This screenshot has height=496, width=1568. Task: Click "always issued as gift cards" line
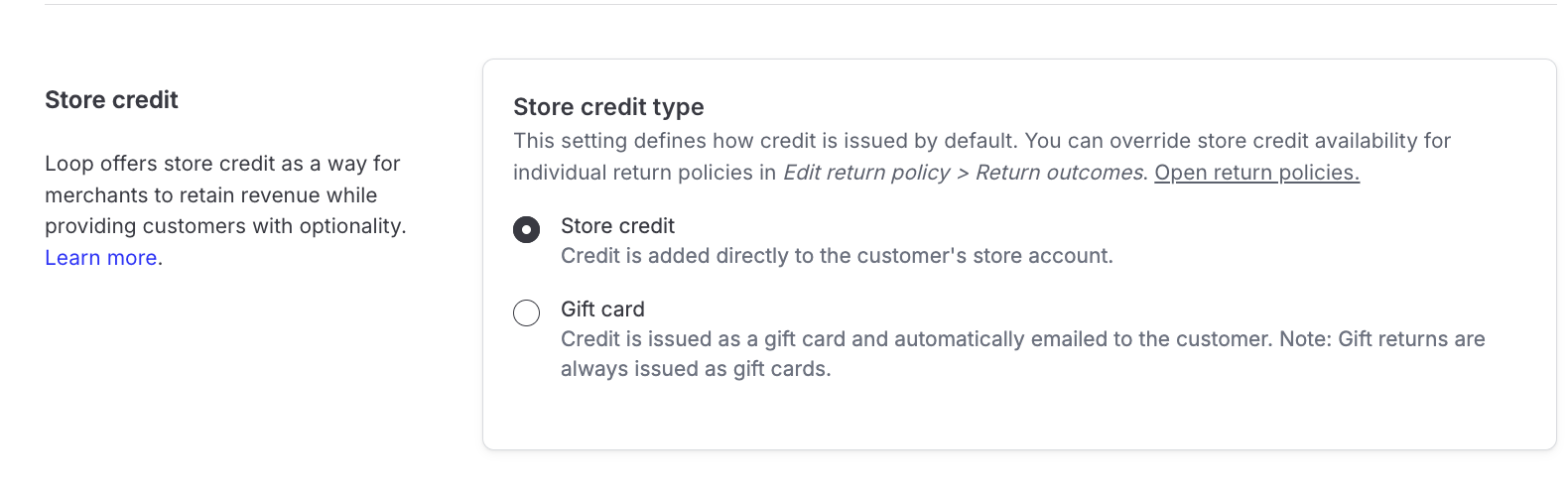pyautogui.click(x=695, y=369)
